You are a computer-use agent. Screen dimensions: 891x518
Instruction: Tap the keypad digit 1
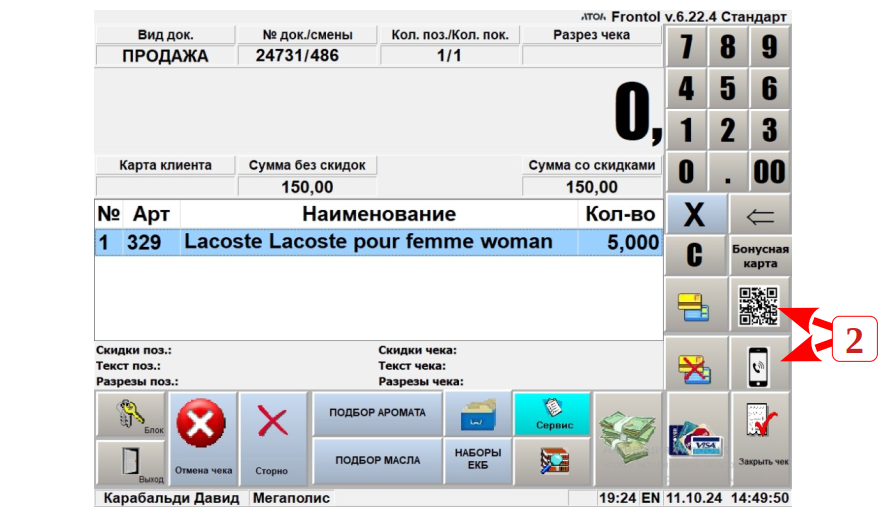click(x=686, y=130)
